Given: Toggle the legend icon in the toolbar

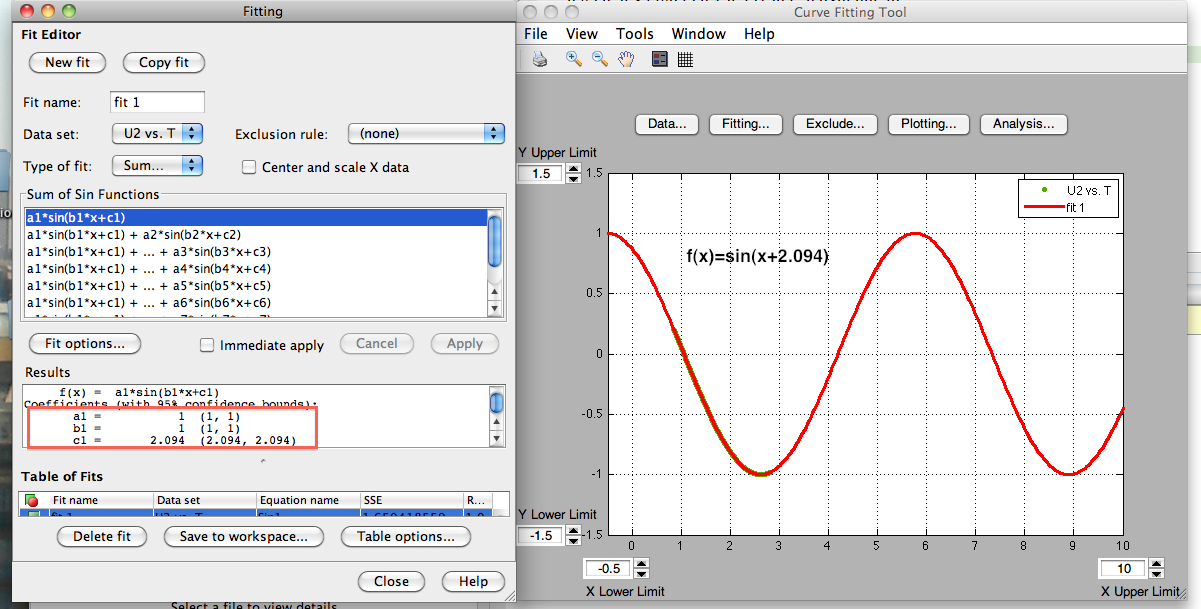Looking at the screenshot, I should tap(659, 60).
